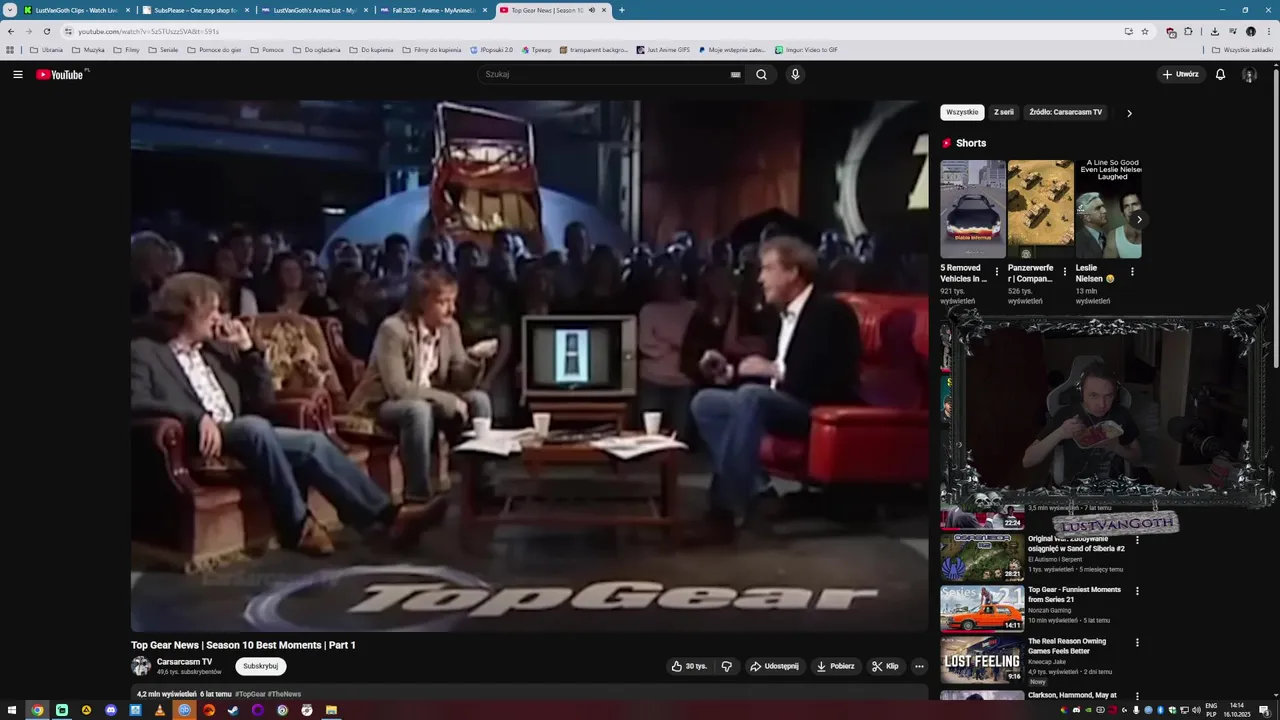Open Chrome three-dot menu
The width and height of the screenshot is (1280, 720).
click(x=1268, y=31)
